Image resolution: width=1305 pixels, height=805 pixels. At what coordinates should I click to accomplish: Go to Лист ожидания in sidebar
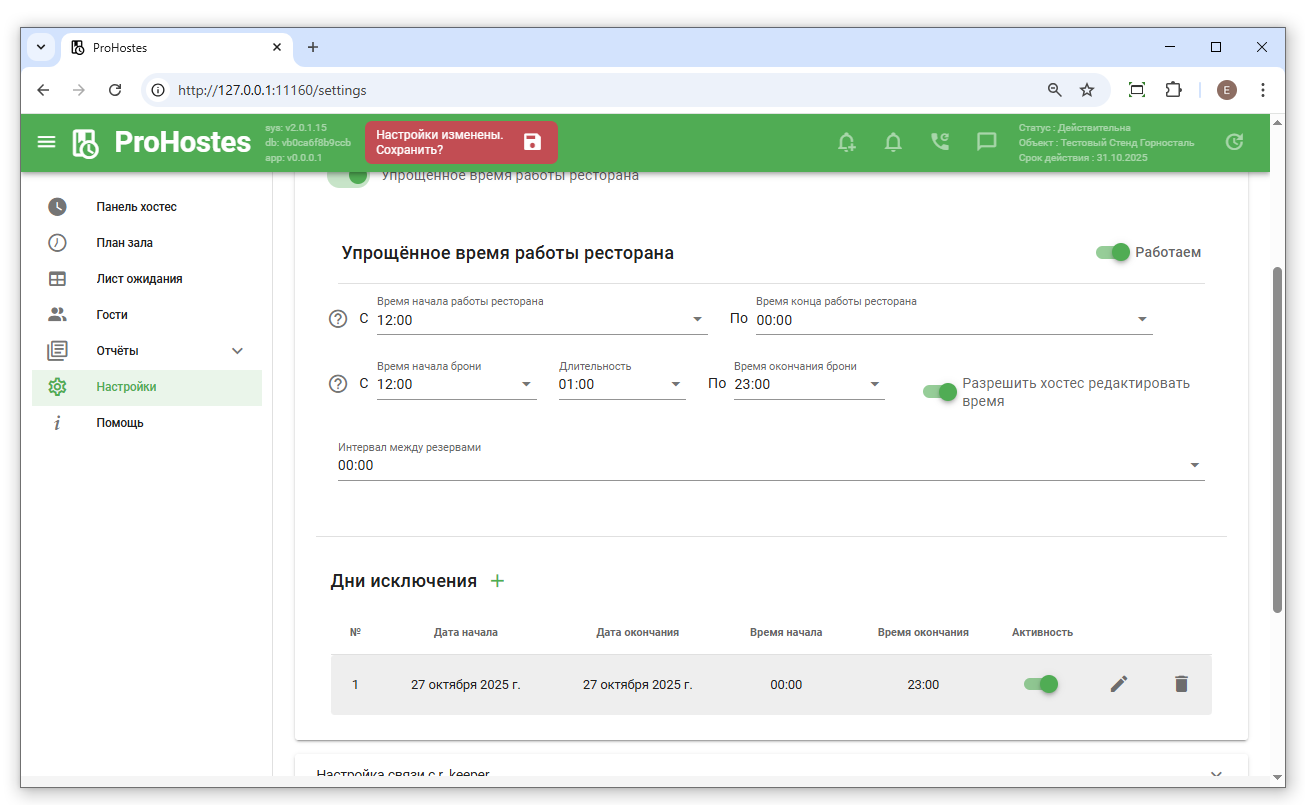pos(139,279)
